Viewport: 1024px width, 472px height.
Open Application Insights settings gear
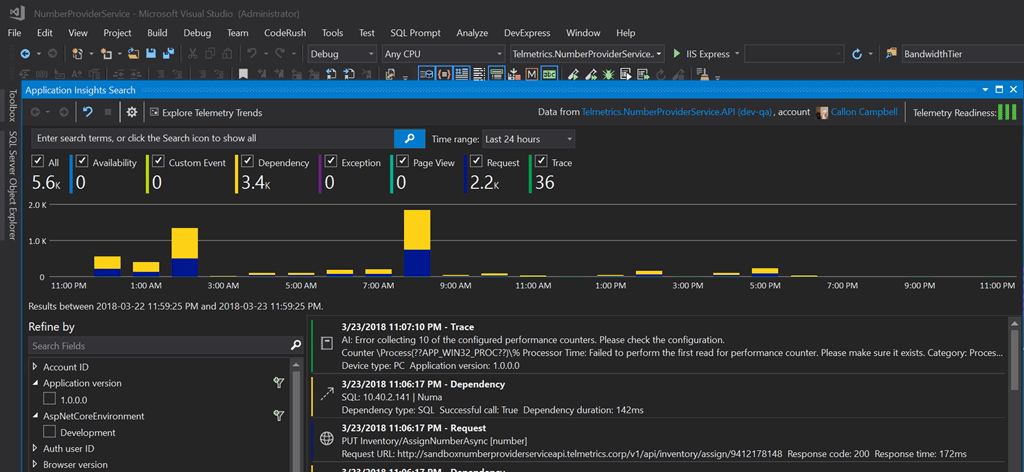click(132, 113)
